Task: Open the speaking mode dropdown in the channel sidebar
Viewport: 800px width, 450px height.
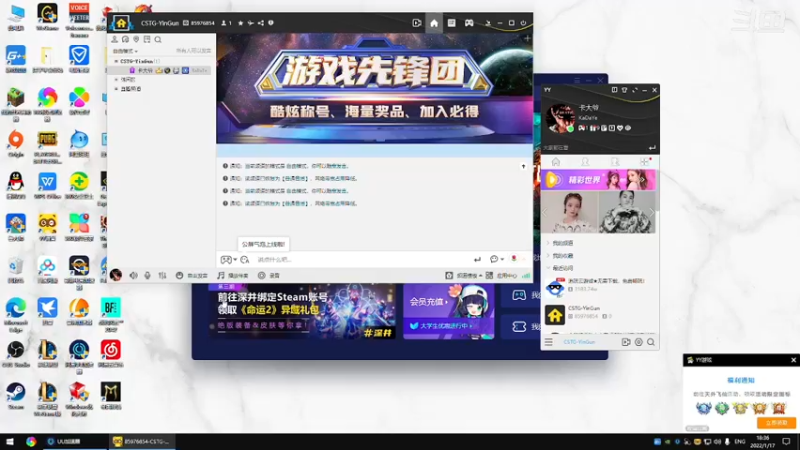Action: coord(125,51)
